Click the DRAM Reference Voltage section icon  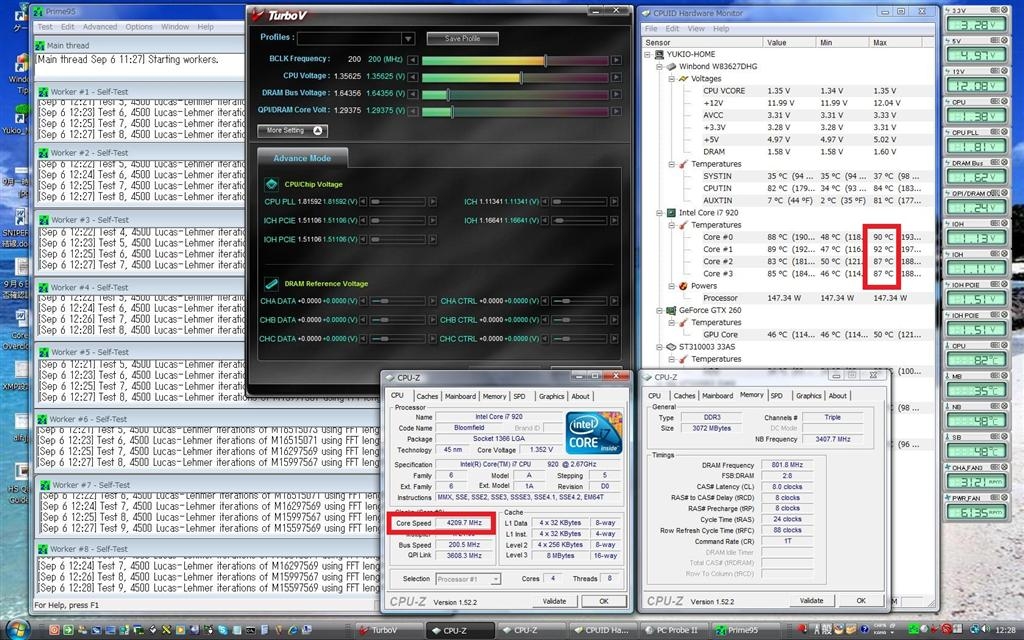coord(272,283)
